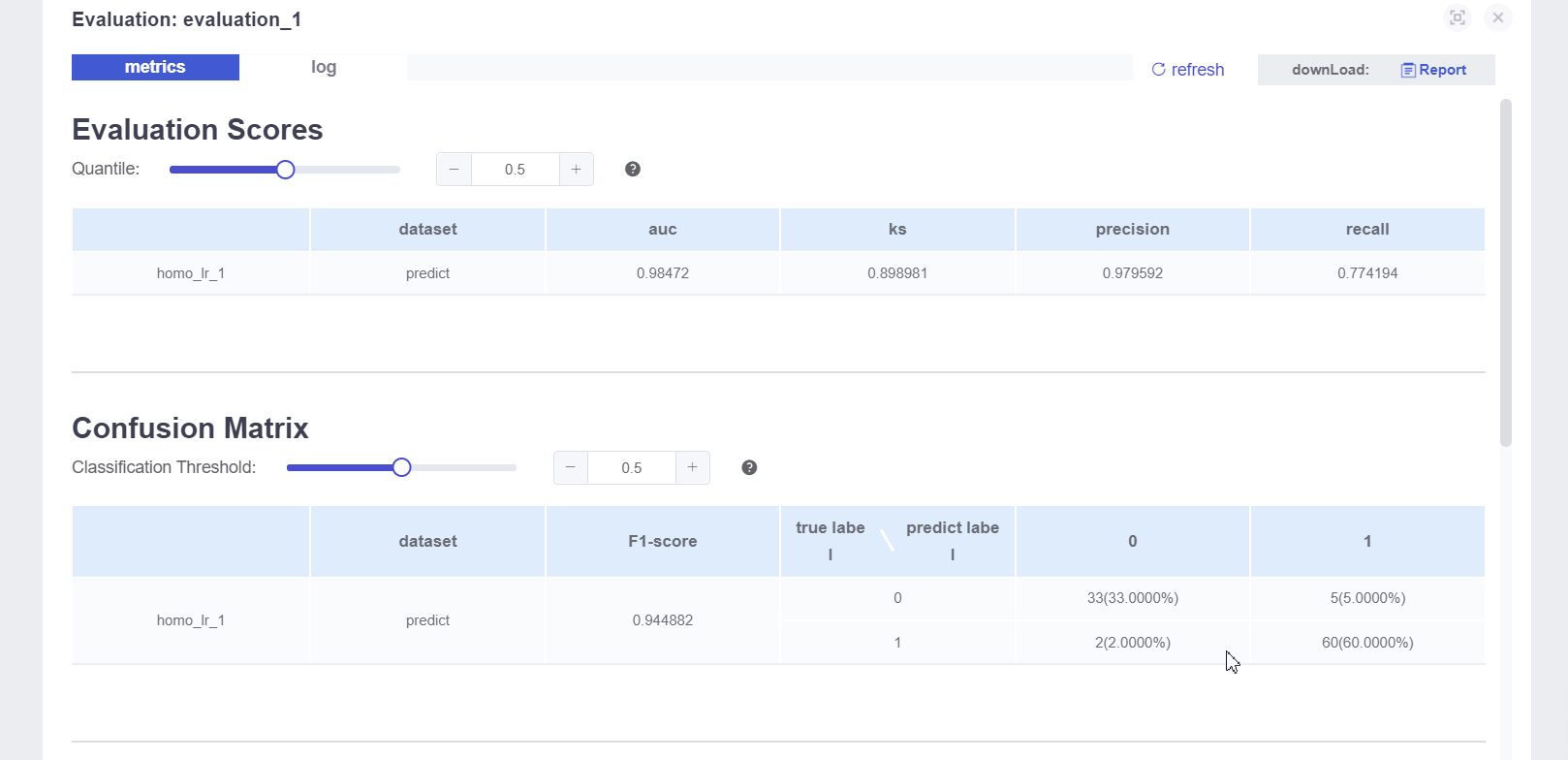This screenshot has width=1568, height=760.
Task: Click the Confusion Matrix heading
Action: click(190, 428)
